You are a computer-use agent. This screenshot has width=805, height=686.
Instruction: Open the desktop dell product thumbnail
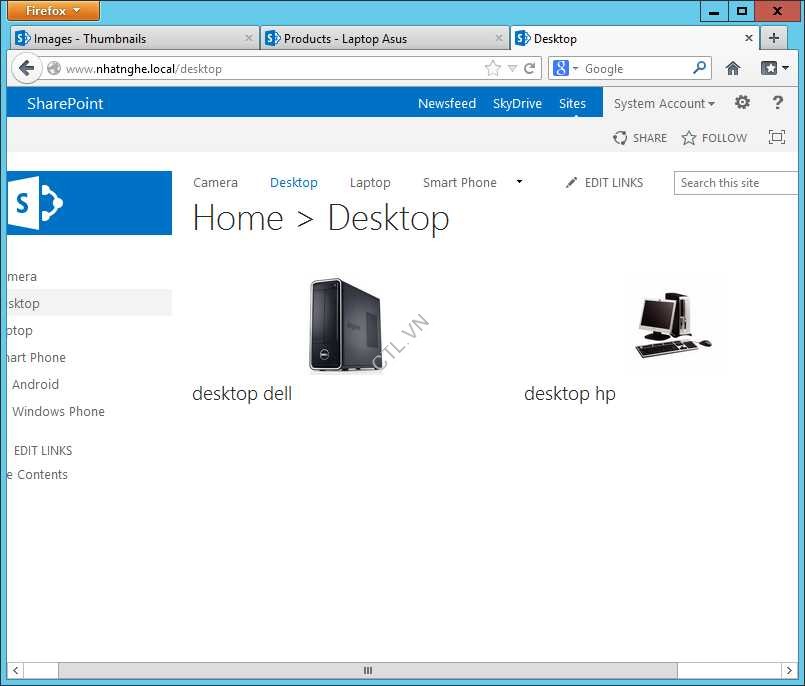[345, 326]
